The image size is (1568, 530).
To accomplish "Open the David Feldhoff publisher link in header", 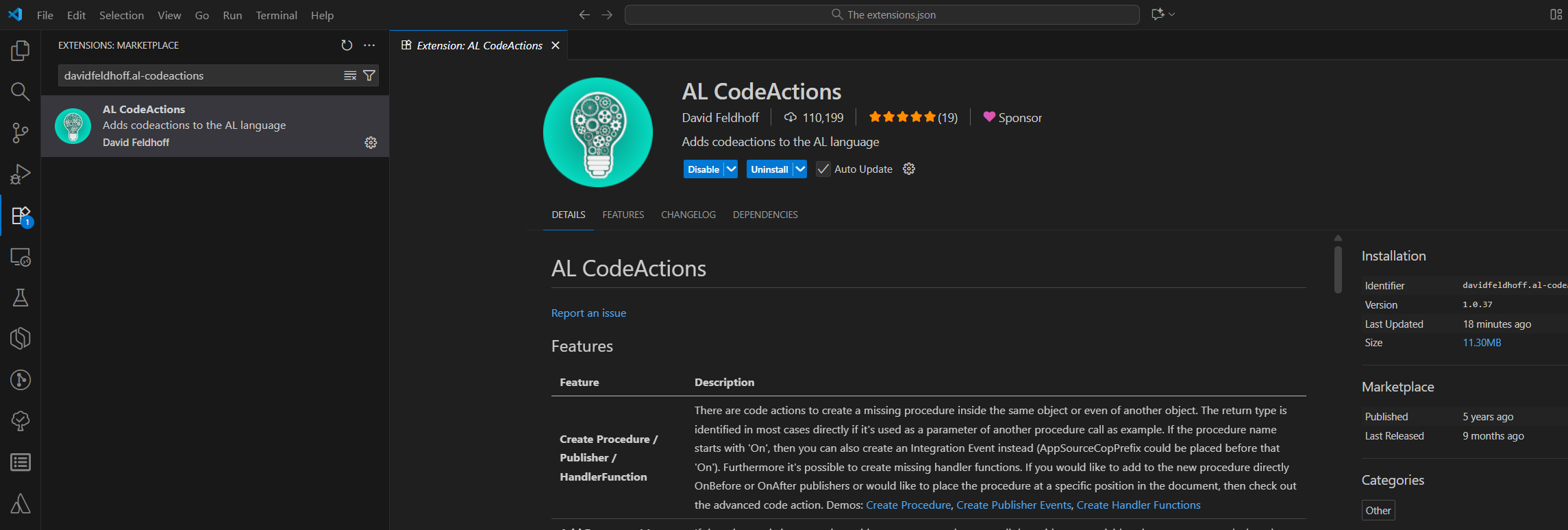I will [721, 117].
